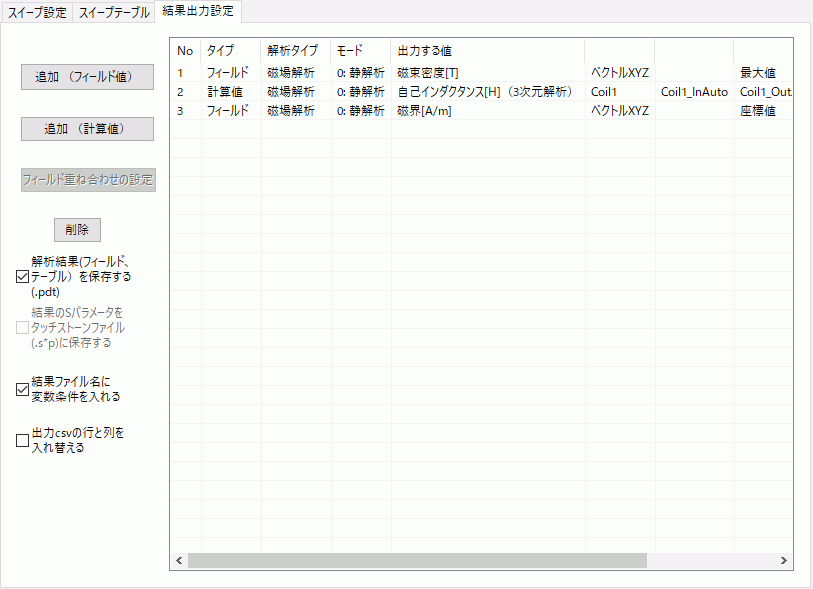Select row 1 磁束密度[T] entry
This screenshot has height=589, width=813.
[x=427, y=73]
